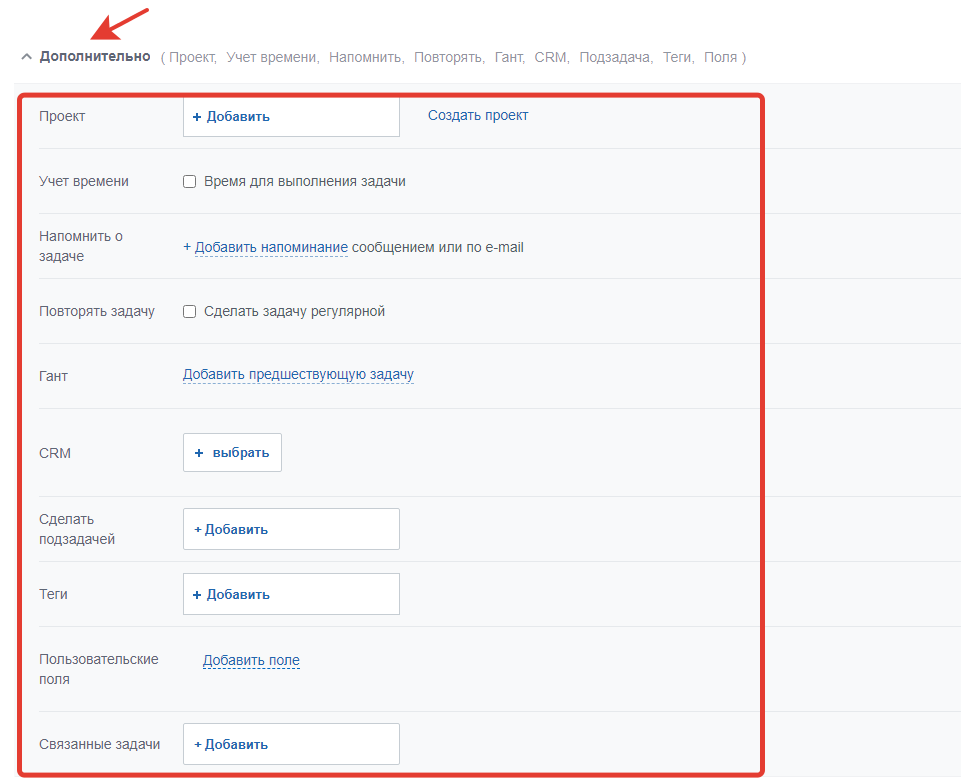Screen dimensions: 961x781
Task: Click CRM in the header summary
Action: tap(550, 57)
